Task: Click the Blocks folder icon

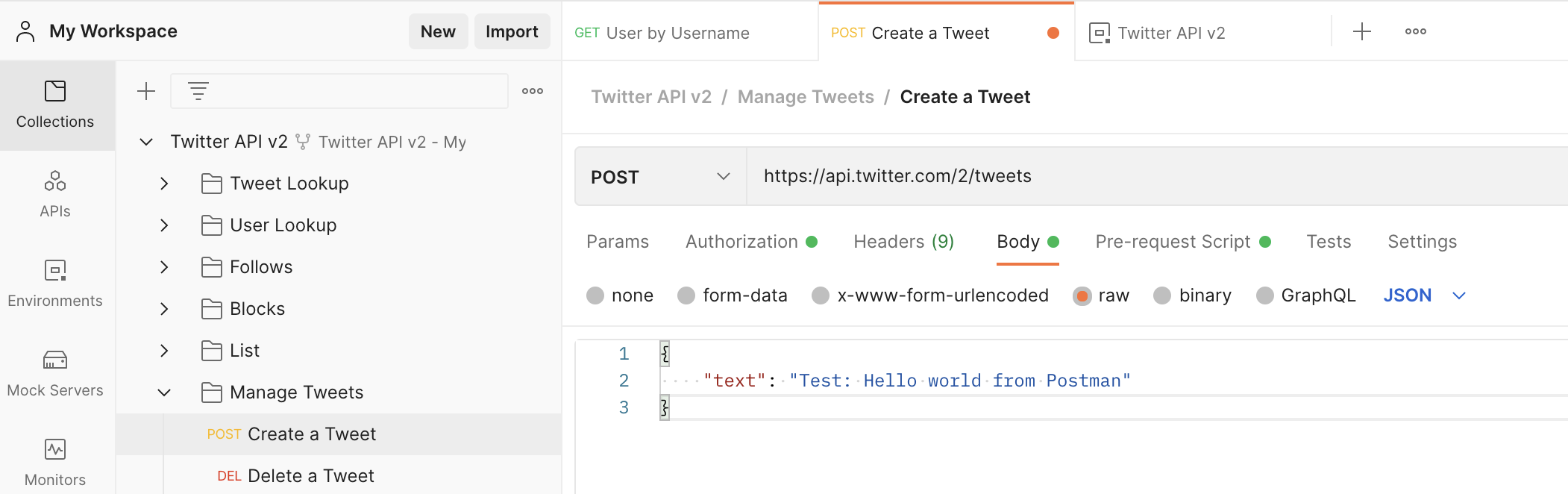Action: (x=212, y=309)
